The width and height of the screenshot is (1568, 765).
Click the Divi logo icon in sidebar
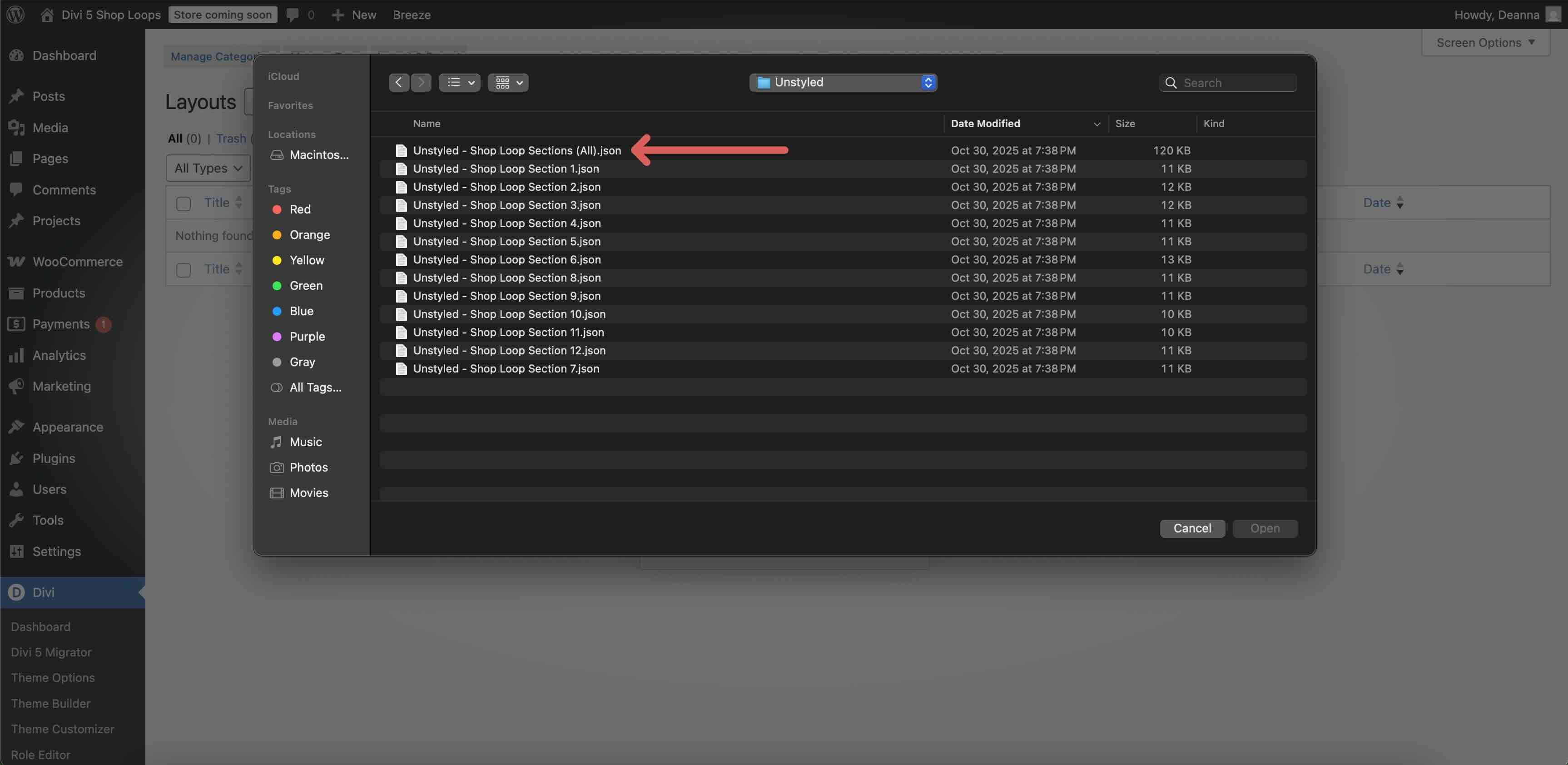pos(16,592)
